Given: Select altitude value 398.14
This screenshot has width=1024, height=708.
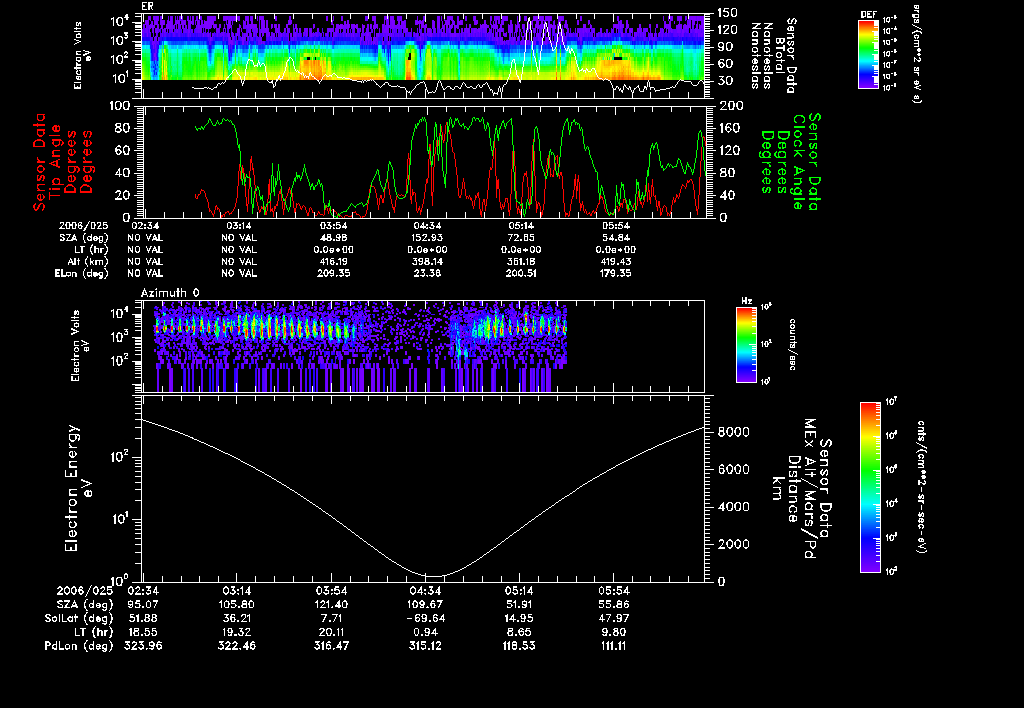Looking at the screenshot, I should point(427,261).
